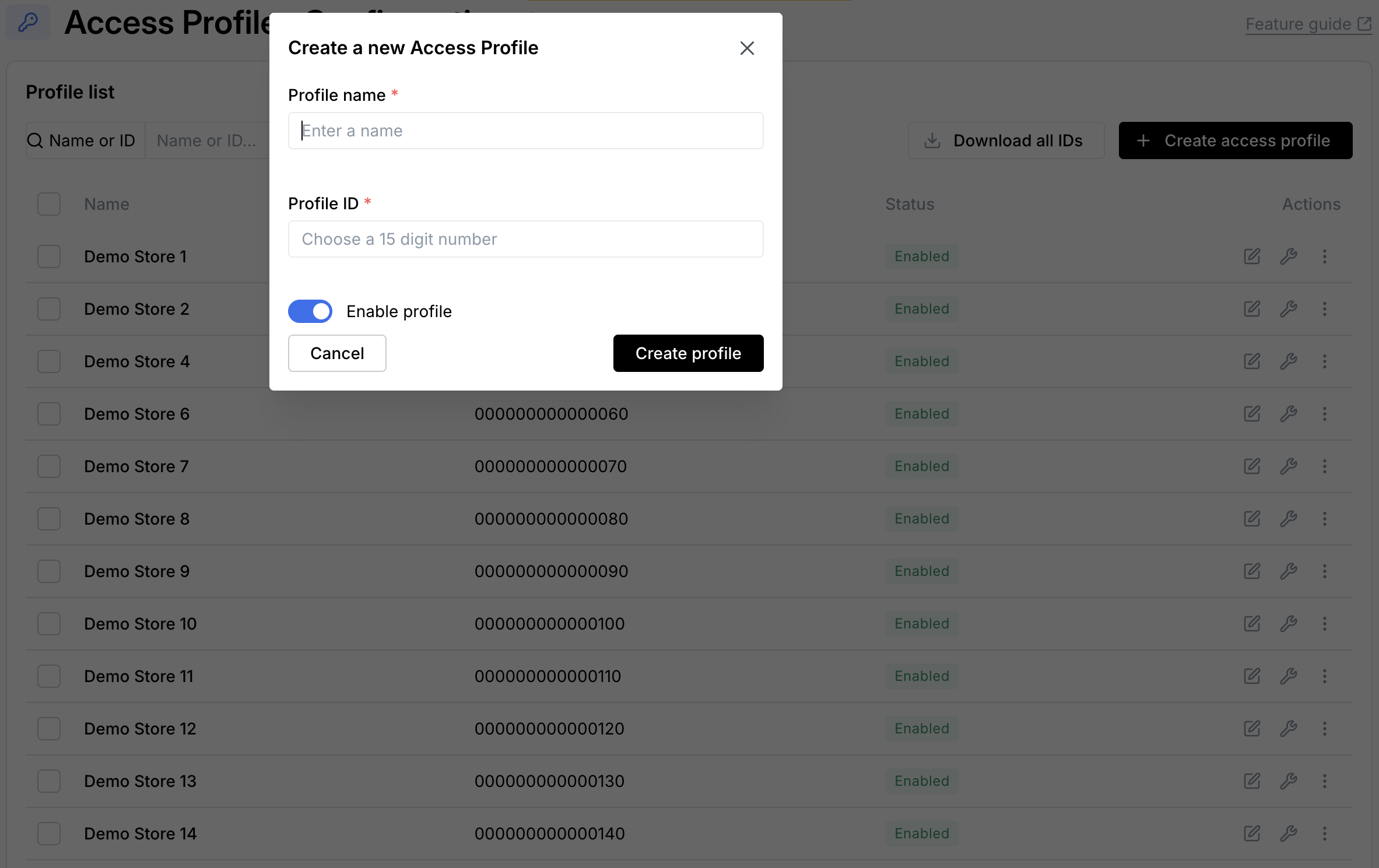Click the Cancel button in dialog
This screenshot has height=868, width=1379.
pyautogui.click(x=337, y=353)
